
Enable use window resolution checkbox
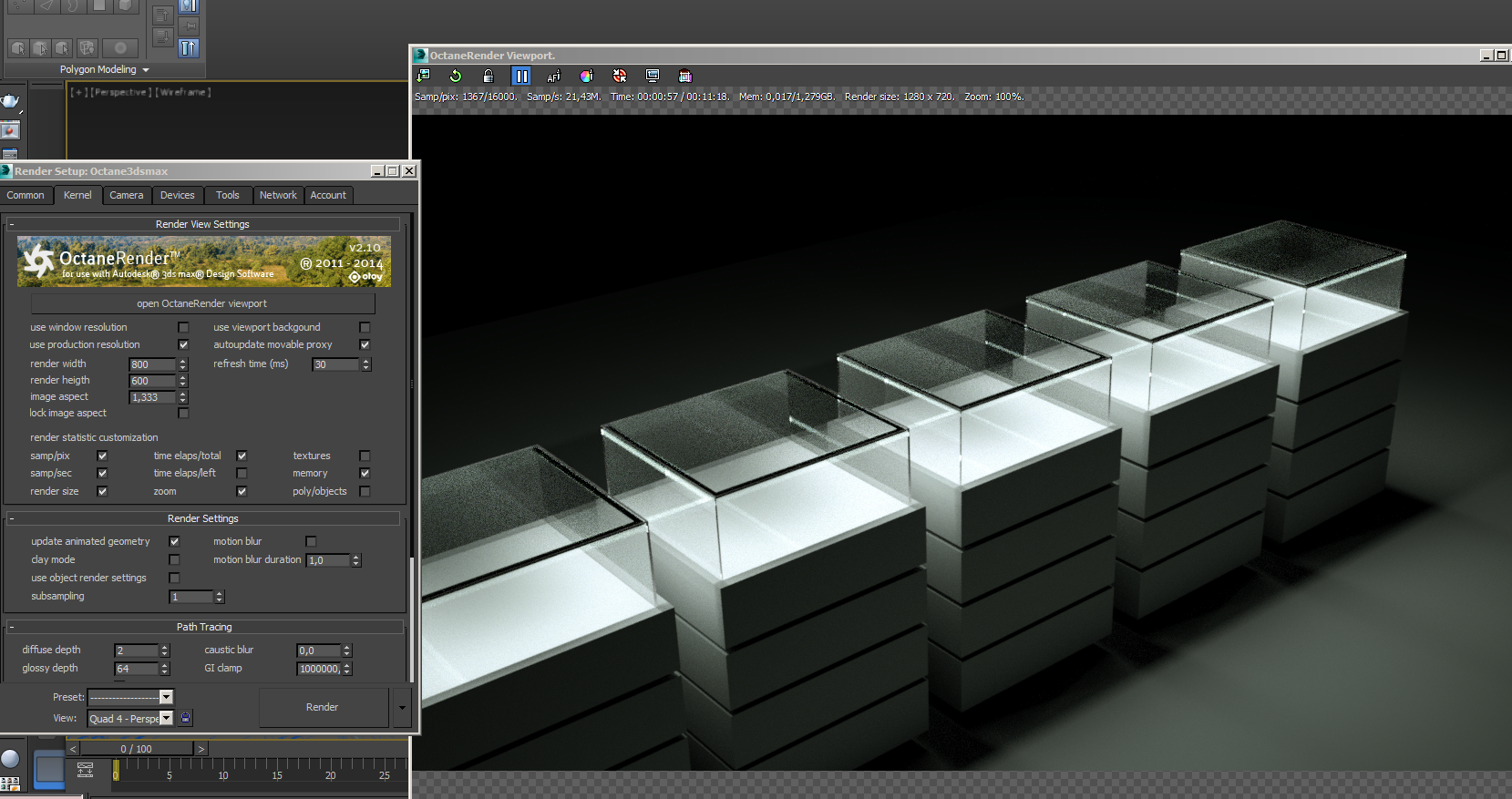point(183,327)
